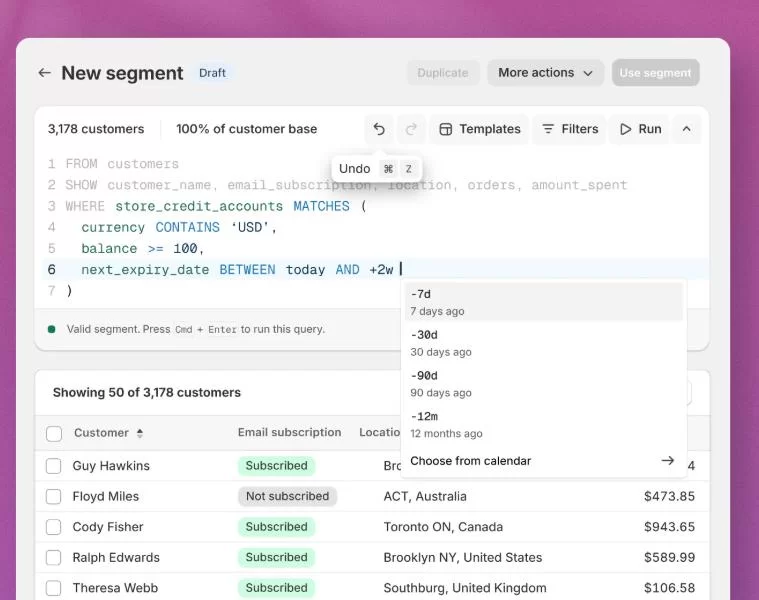Open Ralph Edwards customer name
Screen dimensions: 759x600
pos(116,557)
